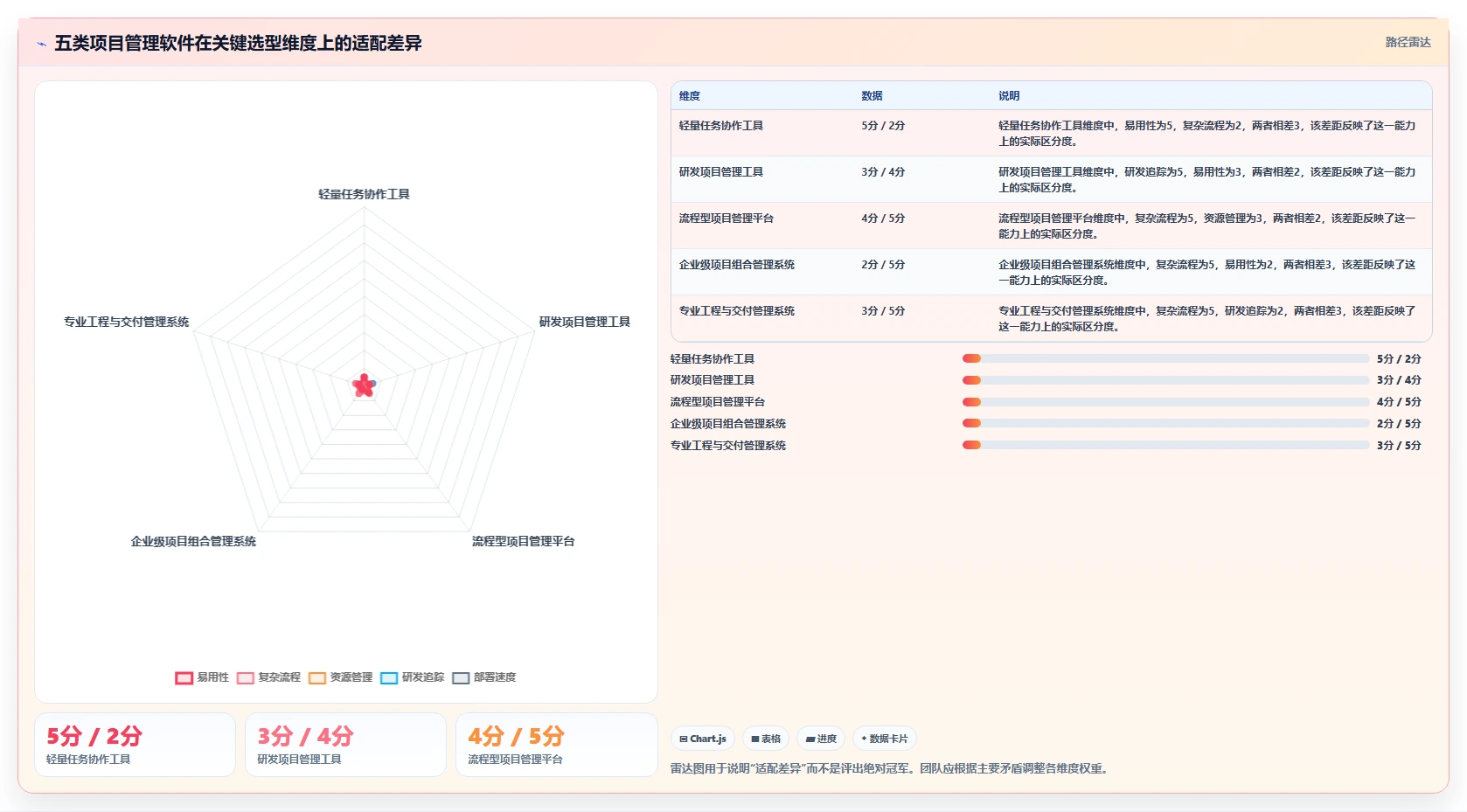Toggle the 部署速度 legend item
Screen dimensions: 1467x812
484,677
